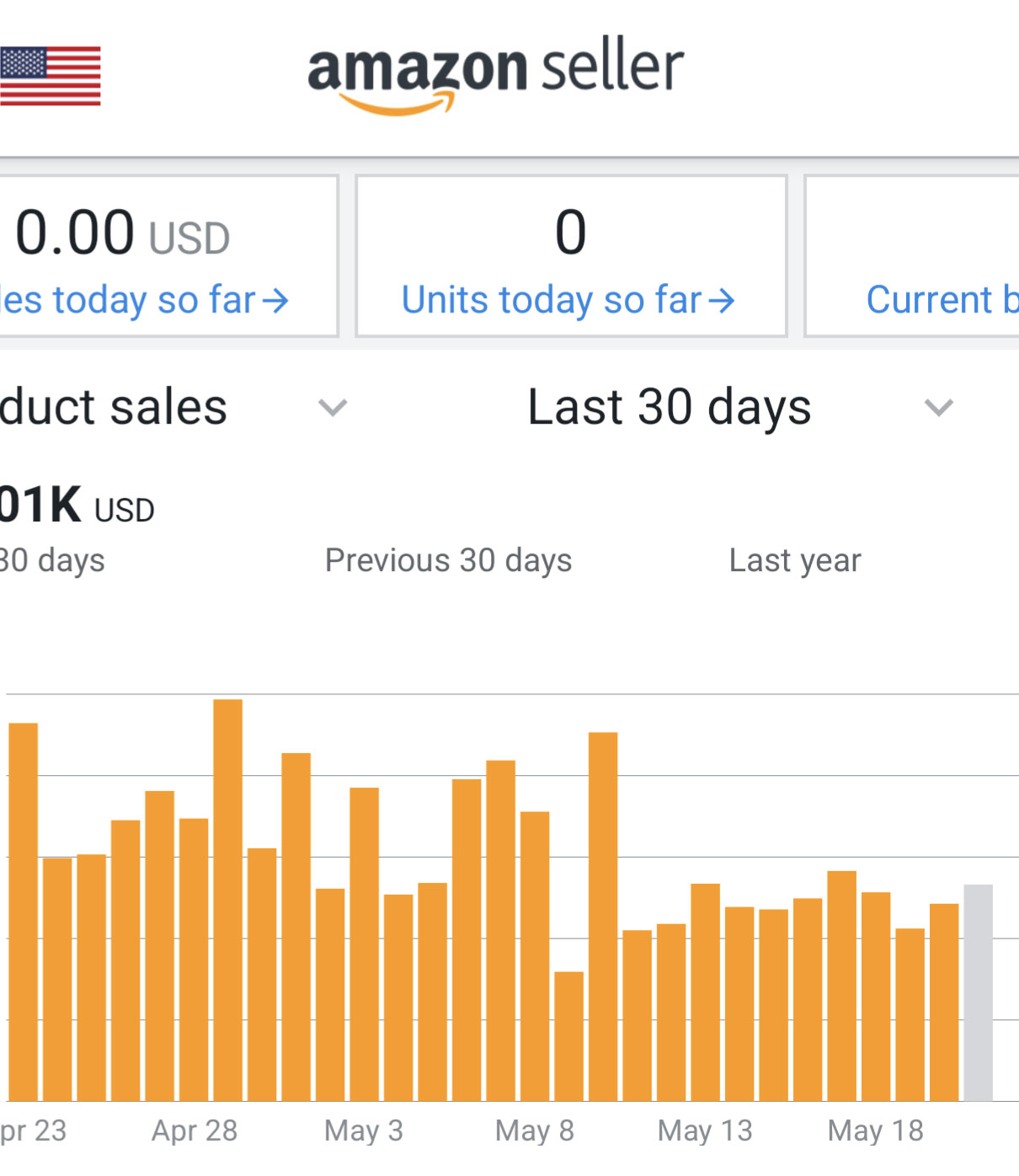Tap the tall bar after May 8
Screen dimensions: 1019x1176
pos(603,917)
